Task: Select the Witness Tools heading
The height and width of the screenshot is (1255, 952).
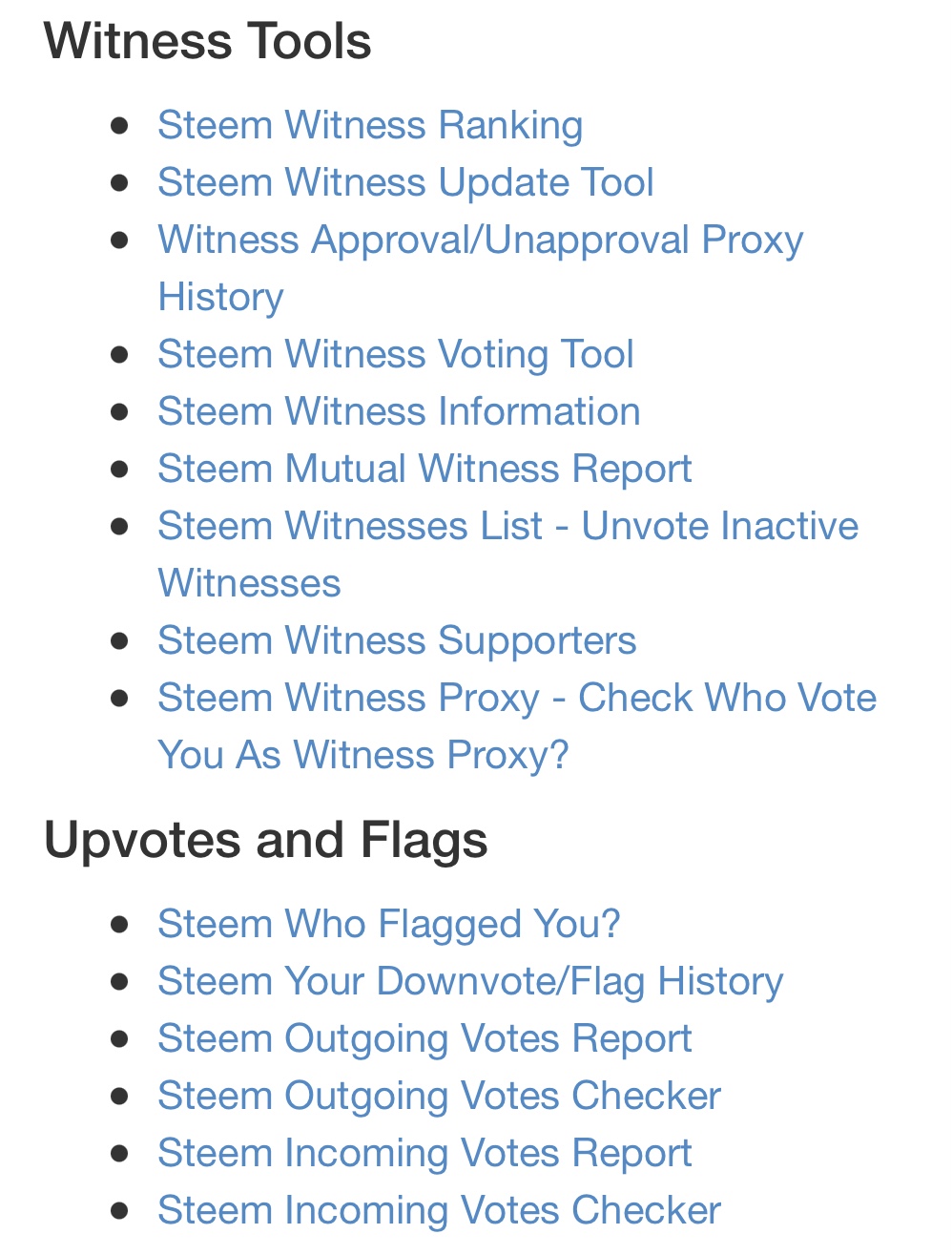Action: point(208,41)
